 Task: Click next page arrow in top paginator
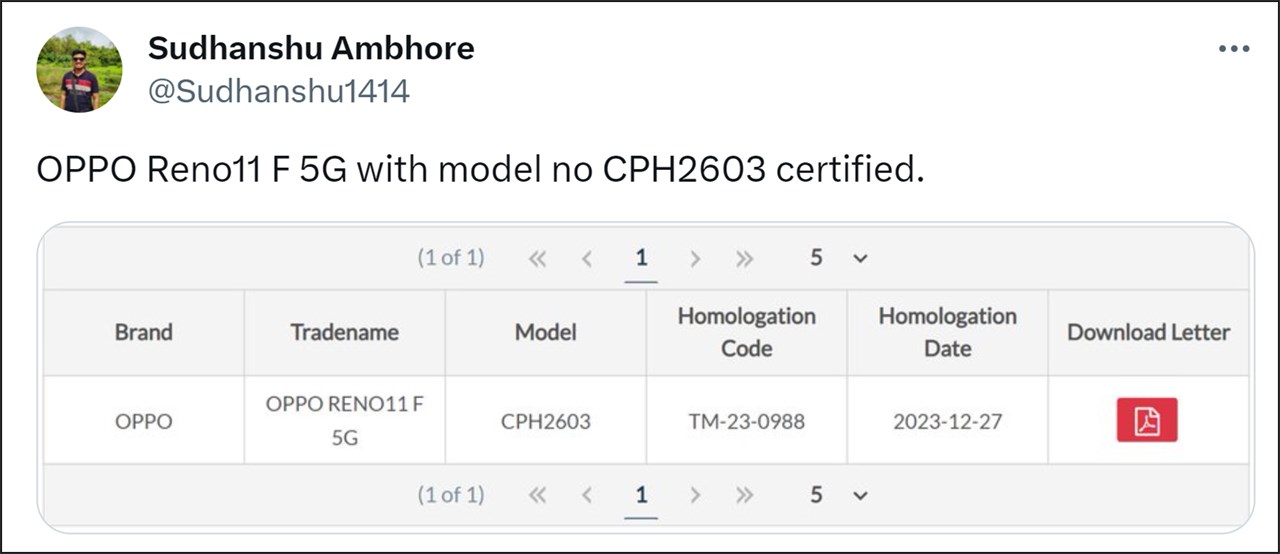(x=695, y=258)
